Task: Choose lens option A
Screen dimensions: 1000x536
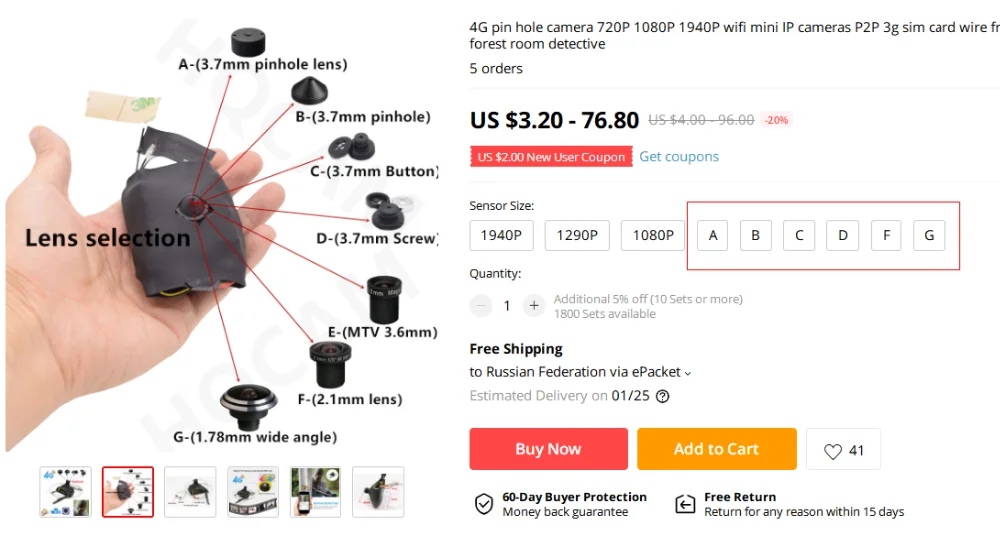Action: (x=712, y=235)
